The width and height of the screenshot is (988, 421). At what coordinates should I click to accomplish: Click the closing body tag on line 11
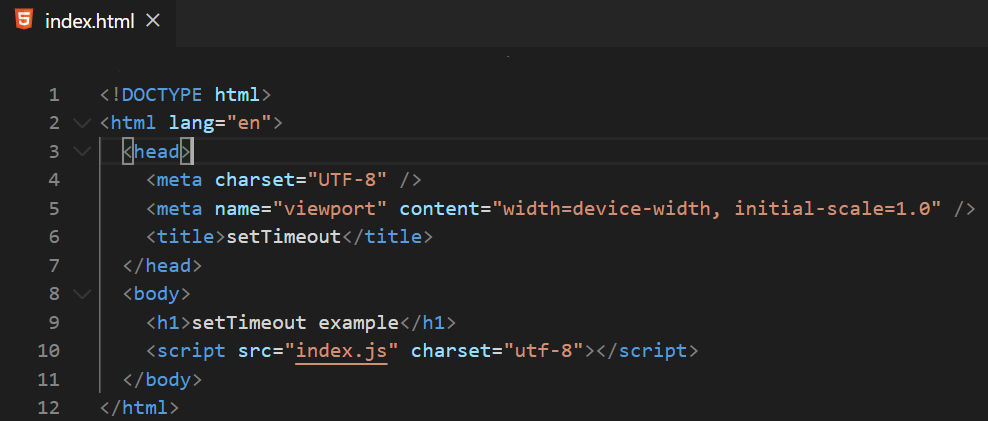click(162, 380)
